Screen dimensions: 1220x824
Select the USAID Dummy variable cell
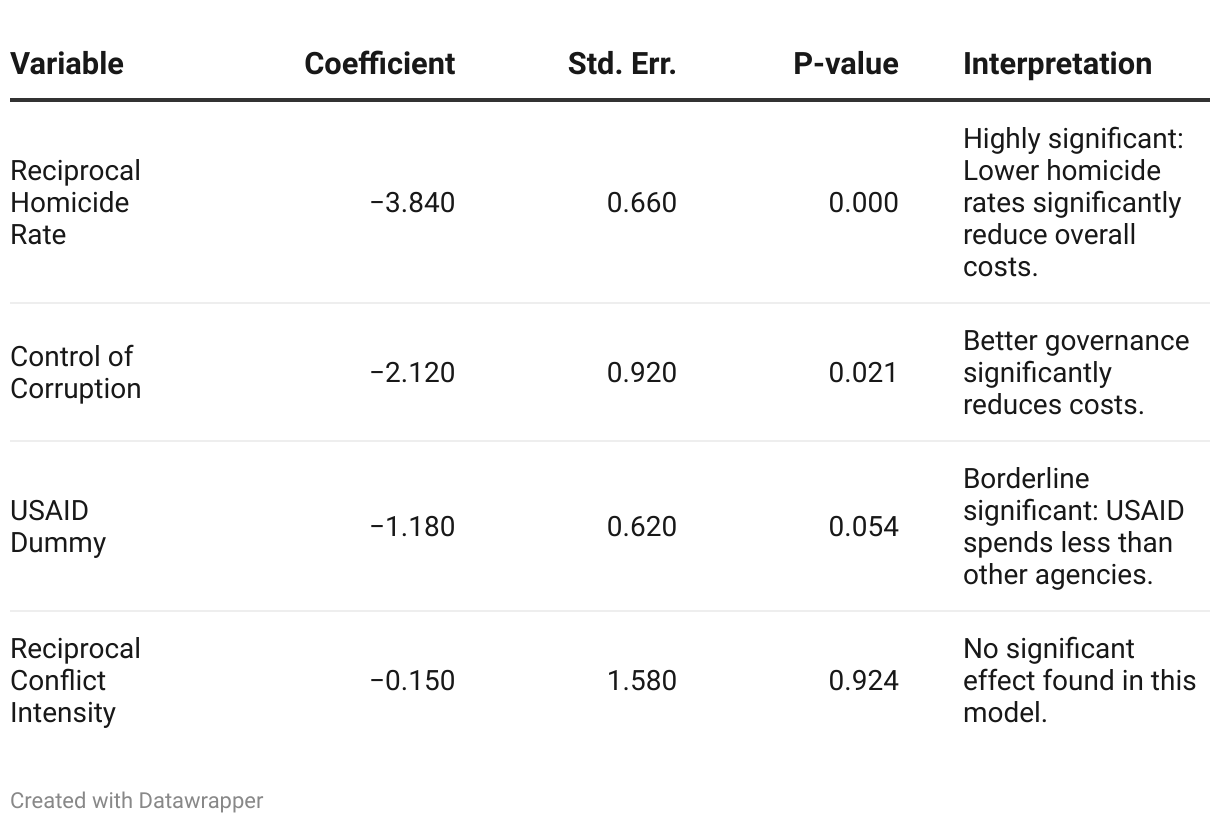[x=58, y=527]
